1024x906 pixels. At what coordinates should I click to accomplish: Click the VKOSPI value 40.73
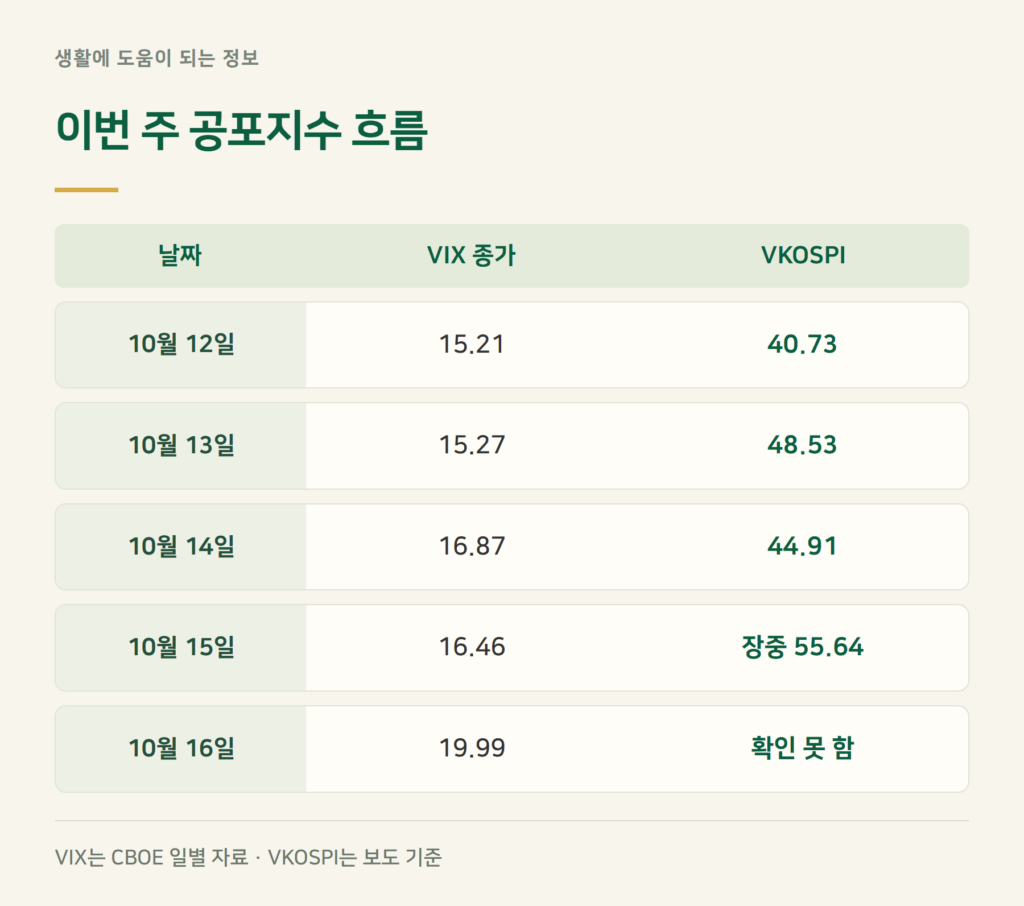[x=802, y=344]
